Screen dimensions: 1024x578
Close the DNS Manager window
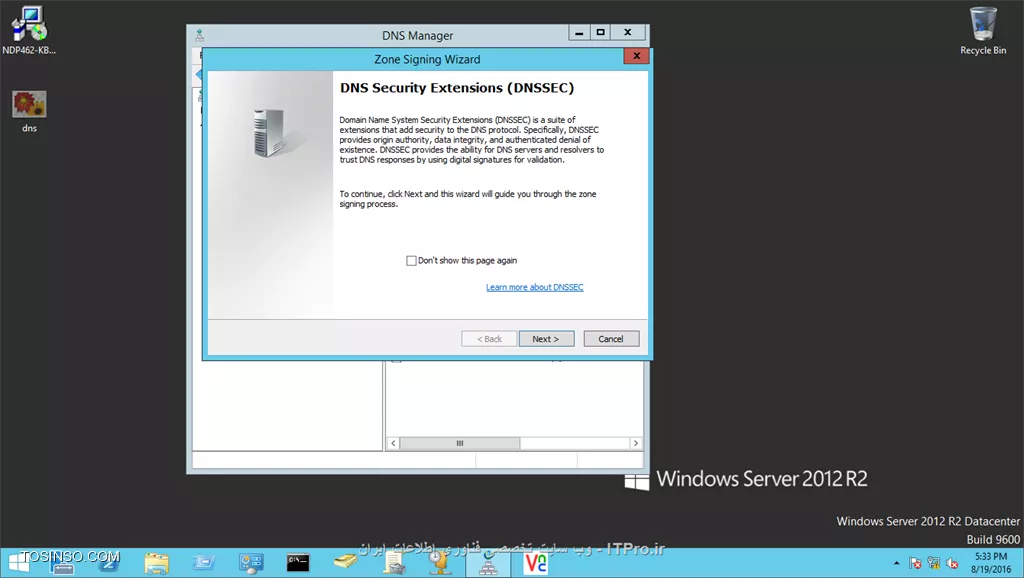pyautogui.click(x=628, y=33)
